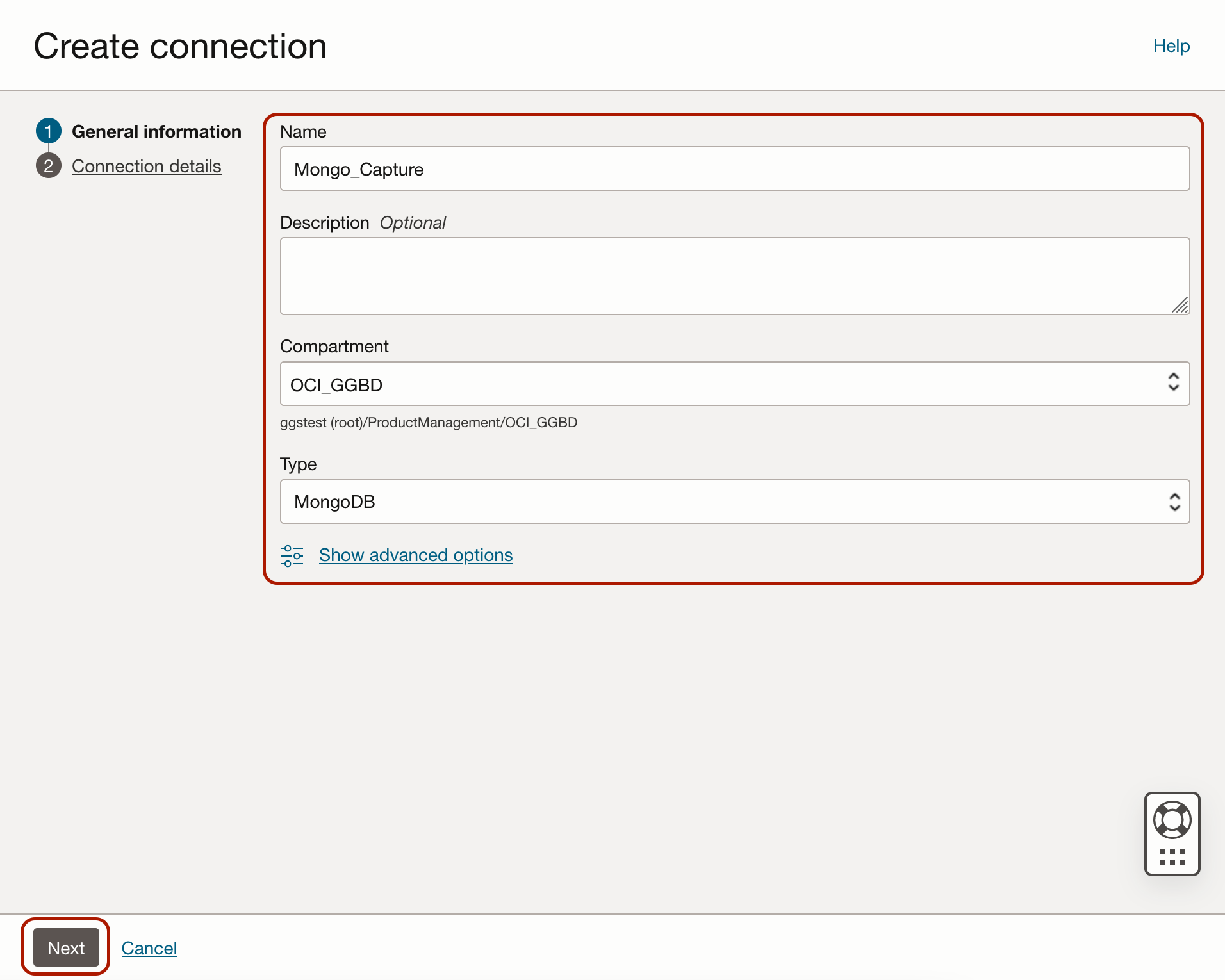Screen dimensions: 1225x980
Task: Click the Compartment field label
Action: [x=334, y=347]
